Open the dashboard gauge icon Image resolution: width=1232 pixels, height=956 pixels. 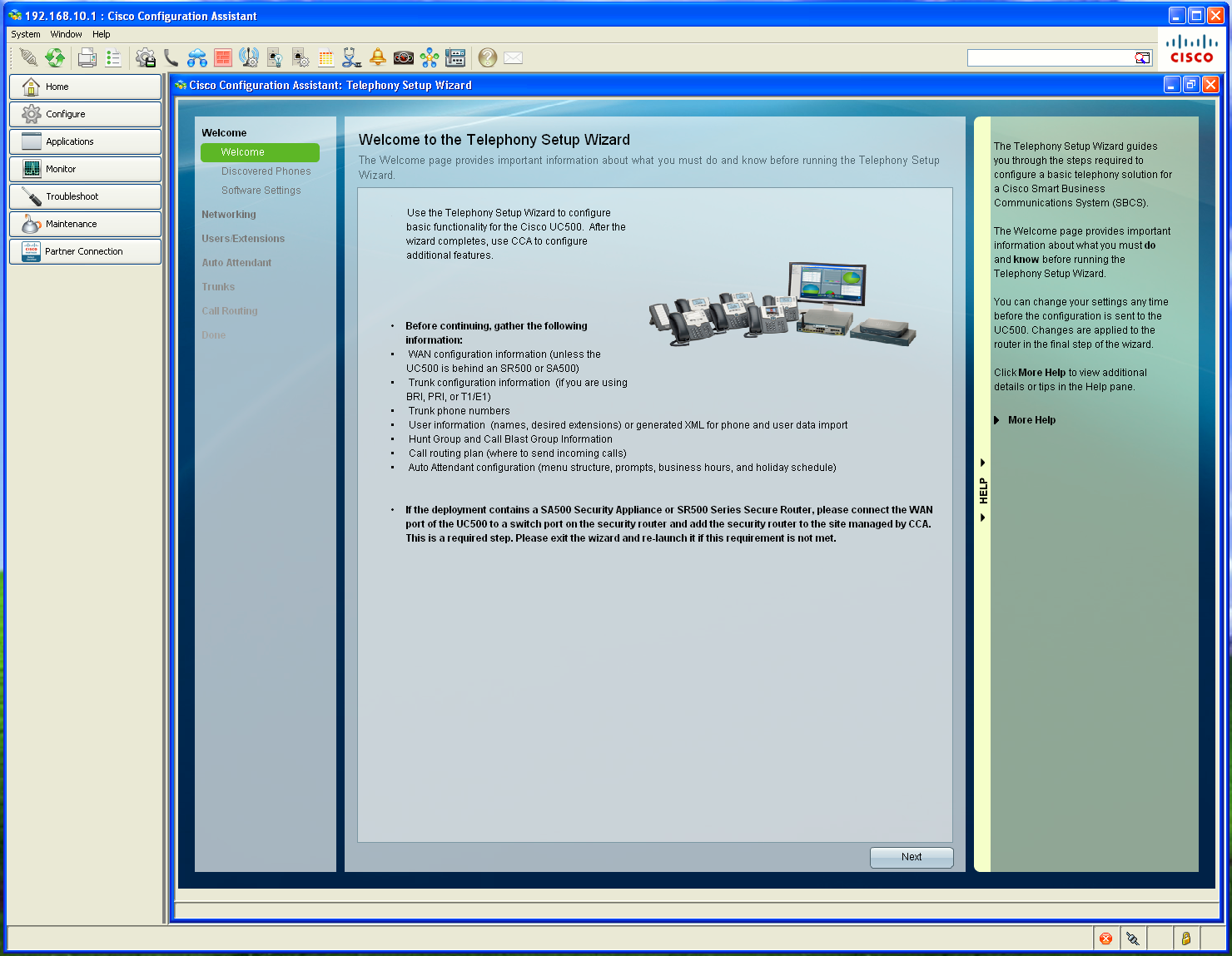(404, 57)
